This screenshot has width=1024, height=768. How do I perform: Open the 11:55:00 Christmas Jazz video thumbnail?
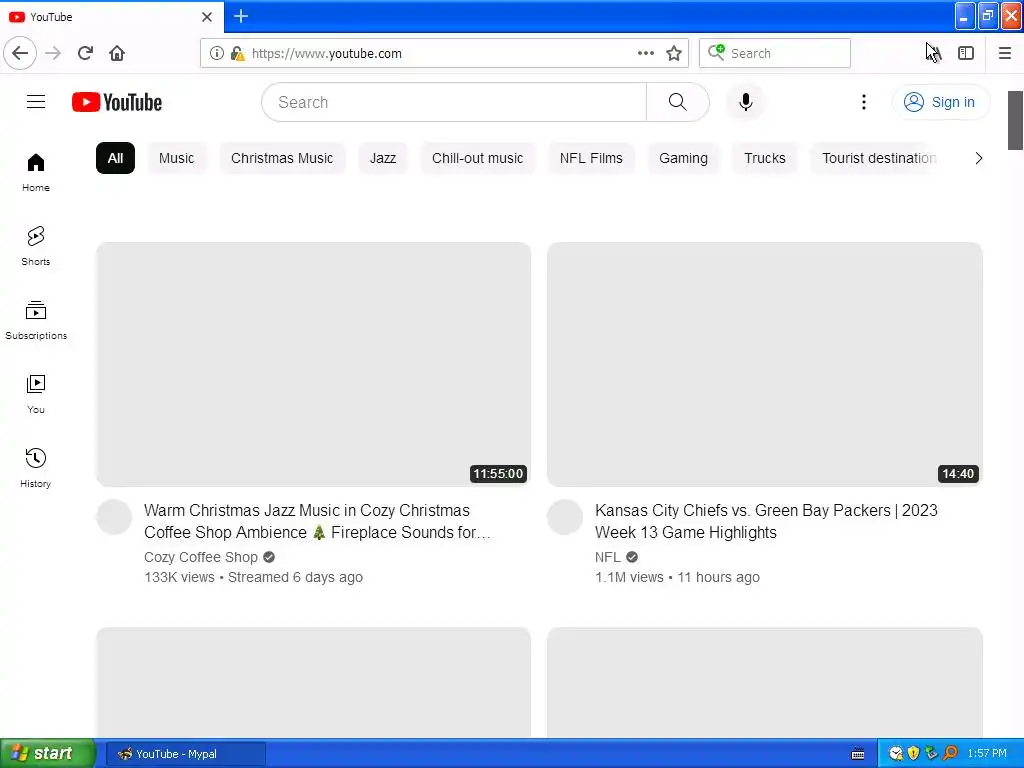pyautogui.click(x=313, y=364)
